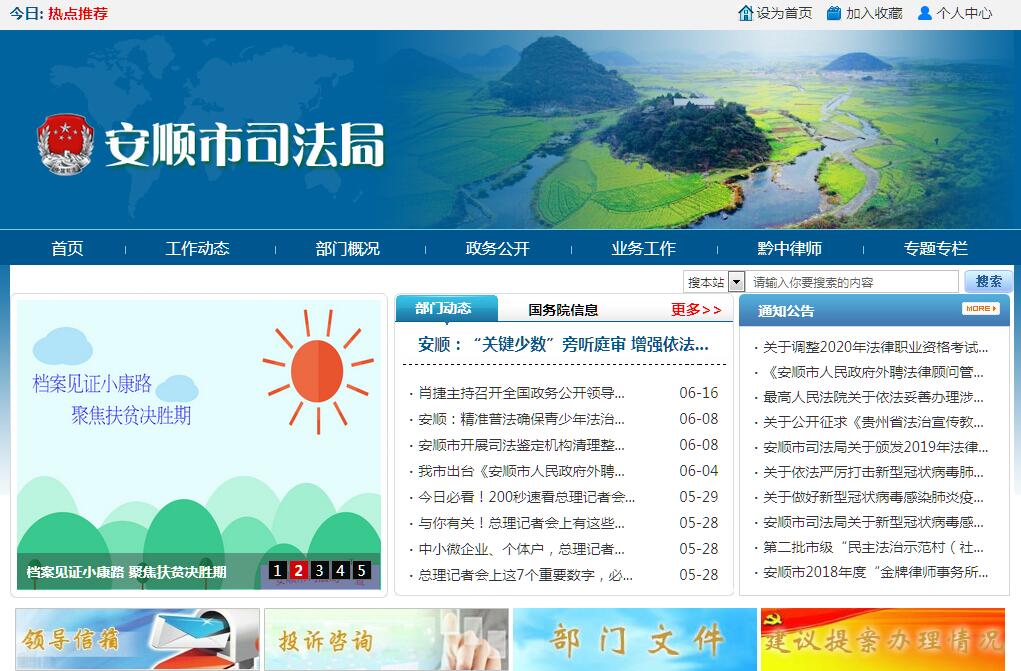The width and height of the screenshot is (1021, 671).
Task: Click the search input field
Action: 852,282
